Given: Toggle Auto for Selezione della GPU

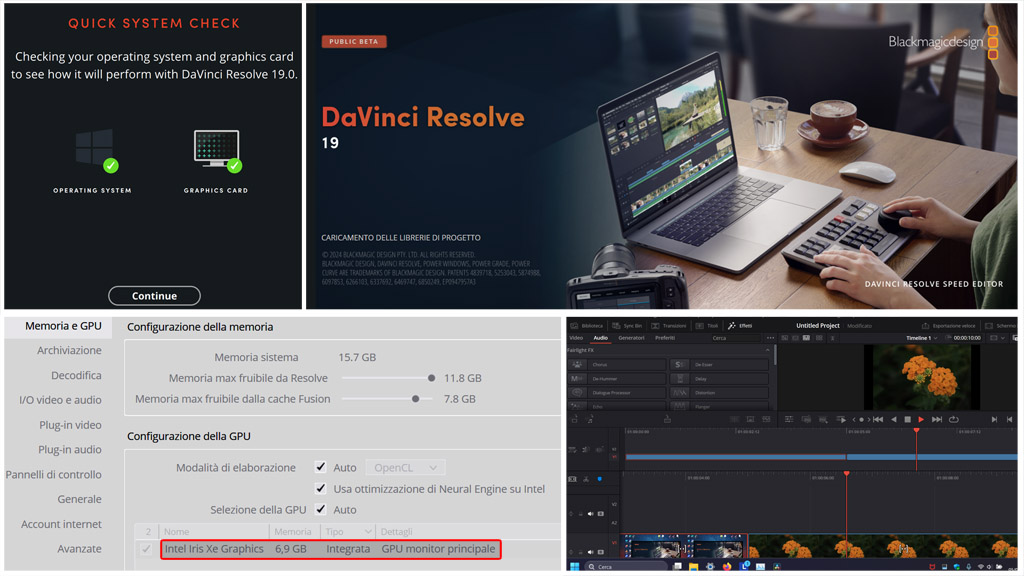Looking at the screenshot, I should [321, 509].
